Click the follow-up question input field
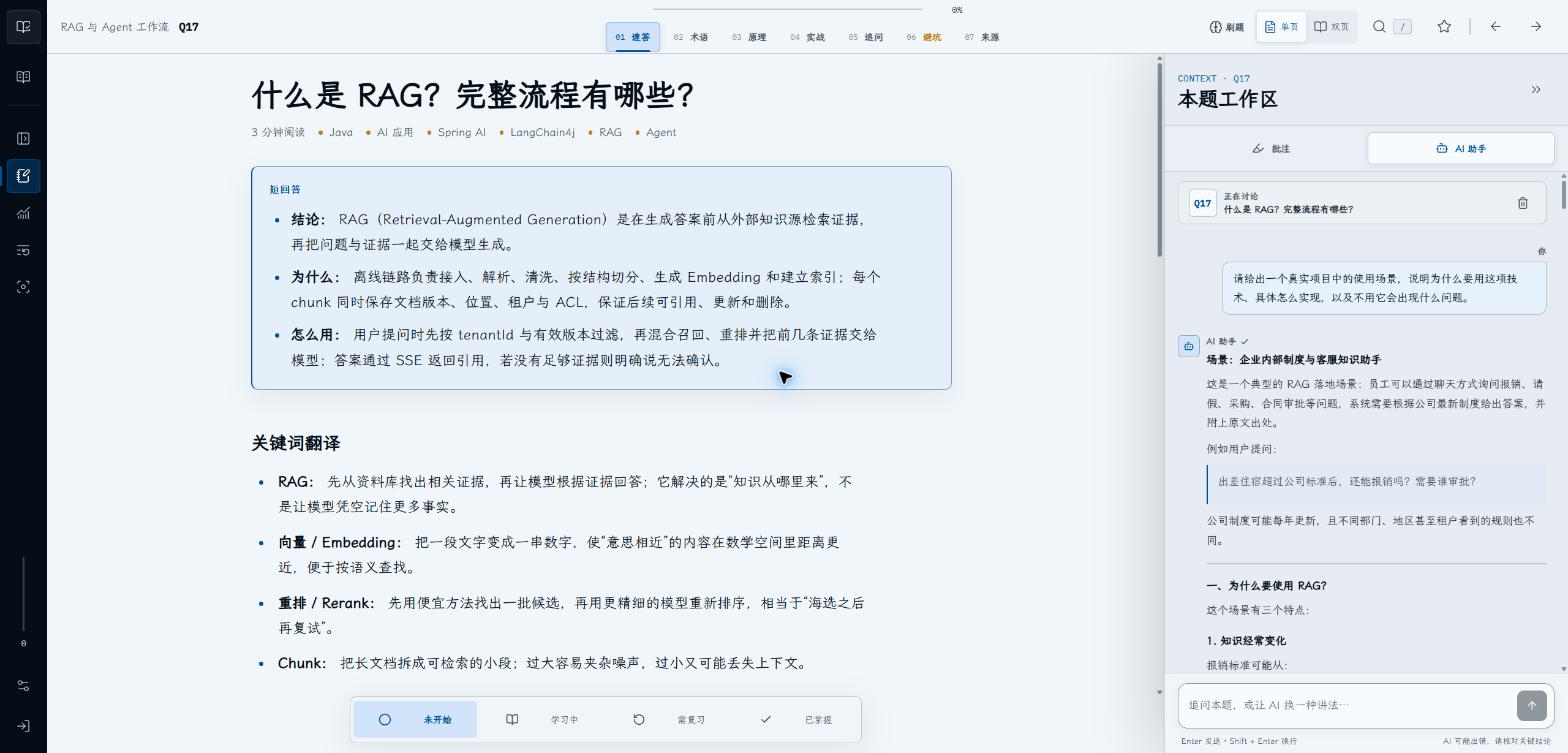This screenshot has width=1568, height=753. pyautogui.click(x=1347, y=705)
